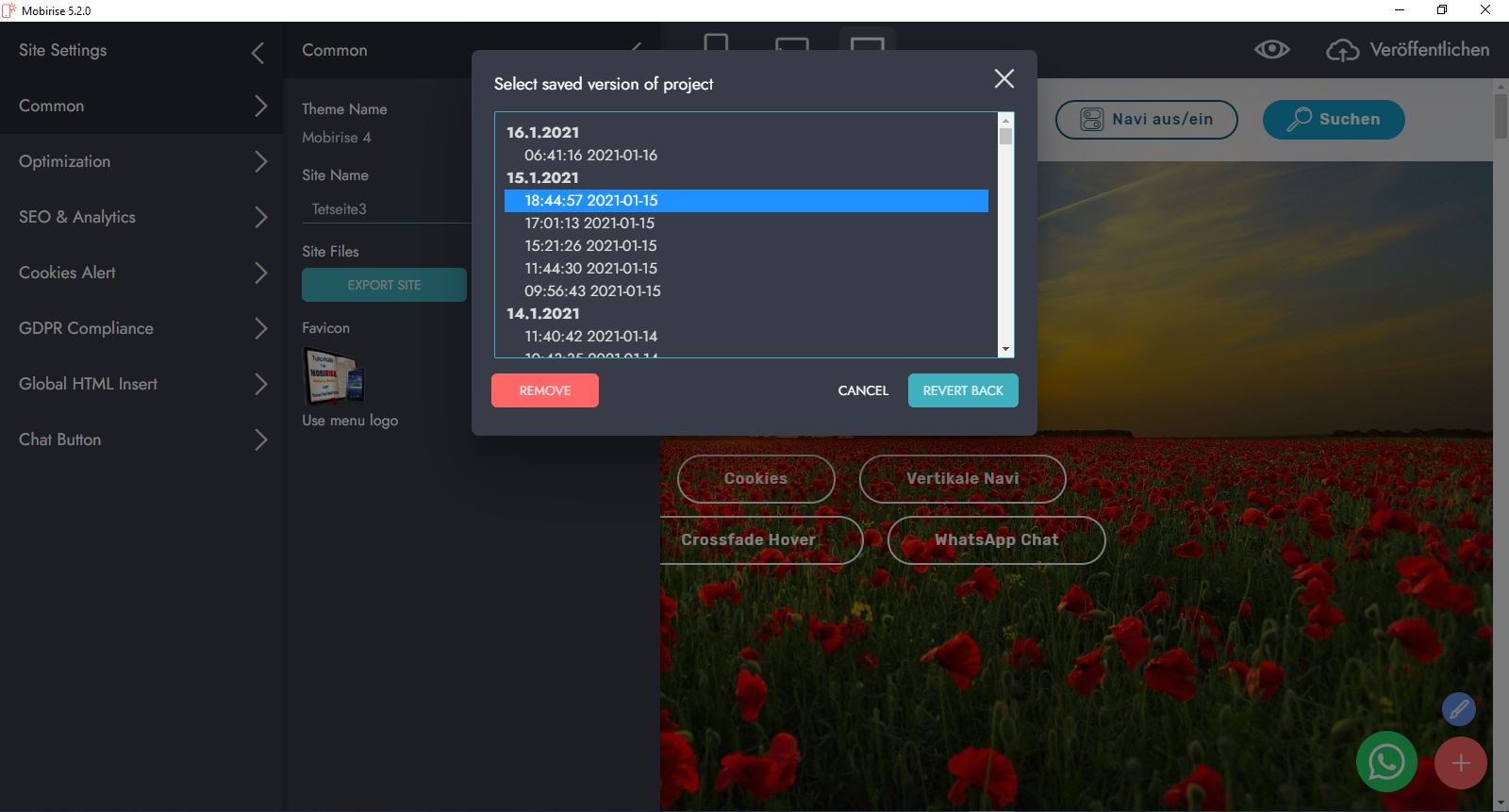Click the cloud upload publish icon
Screen dimensions: 1509x812
[1342, 51]
